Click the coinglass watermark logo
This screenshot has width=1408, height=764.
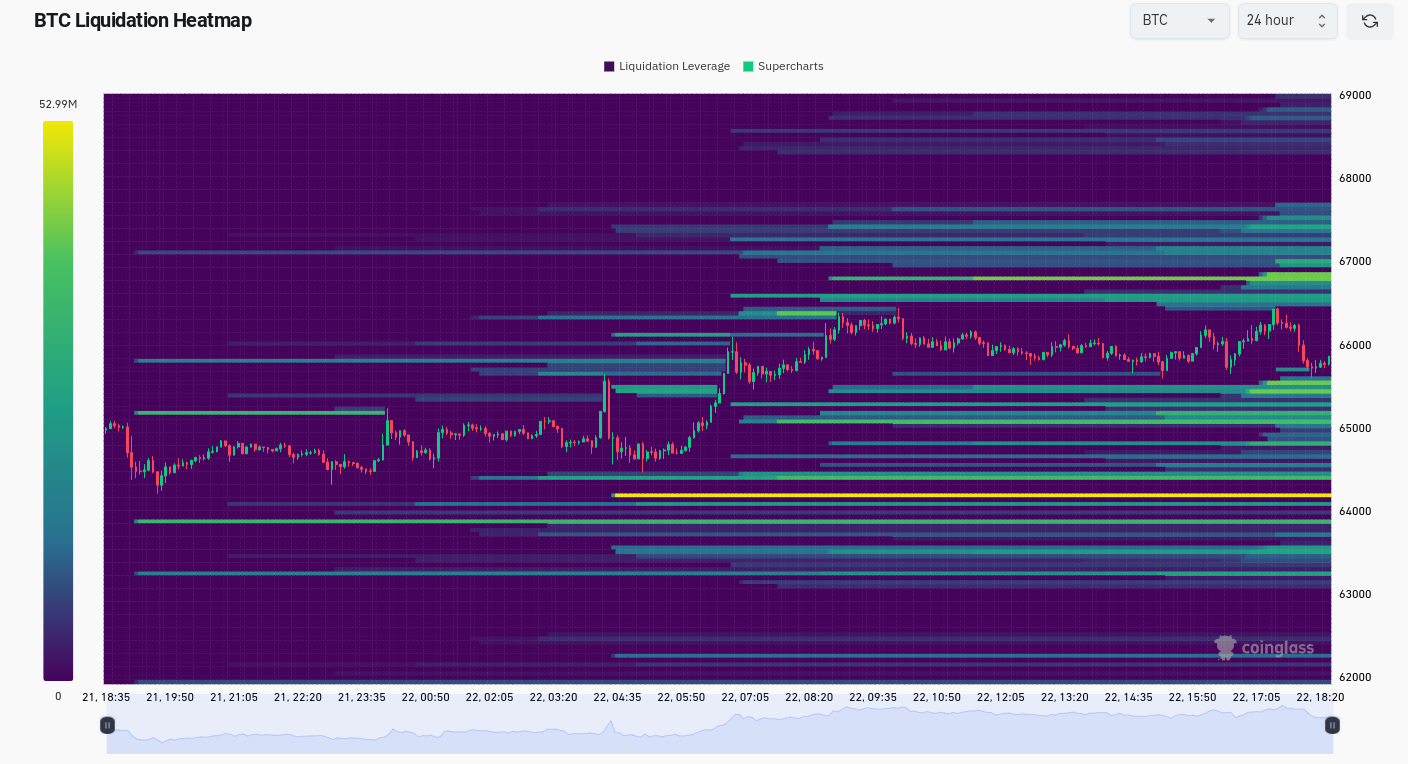point(1264,648)
